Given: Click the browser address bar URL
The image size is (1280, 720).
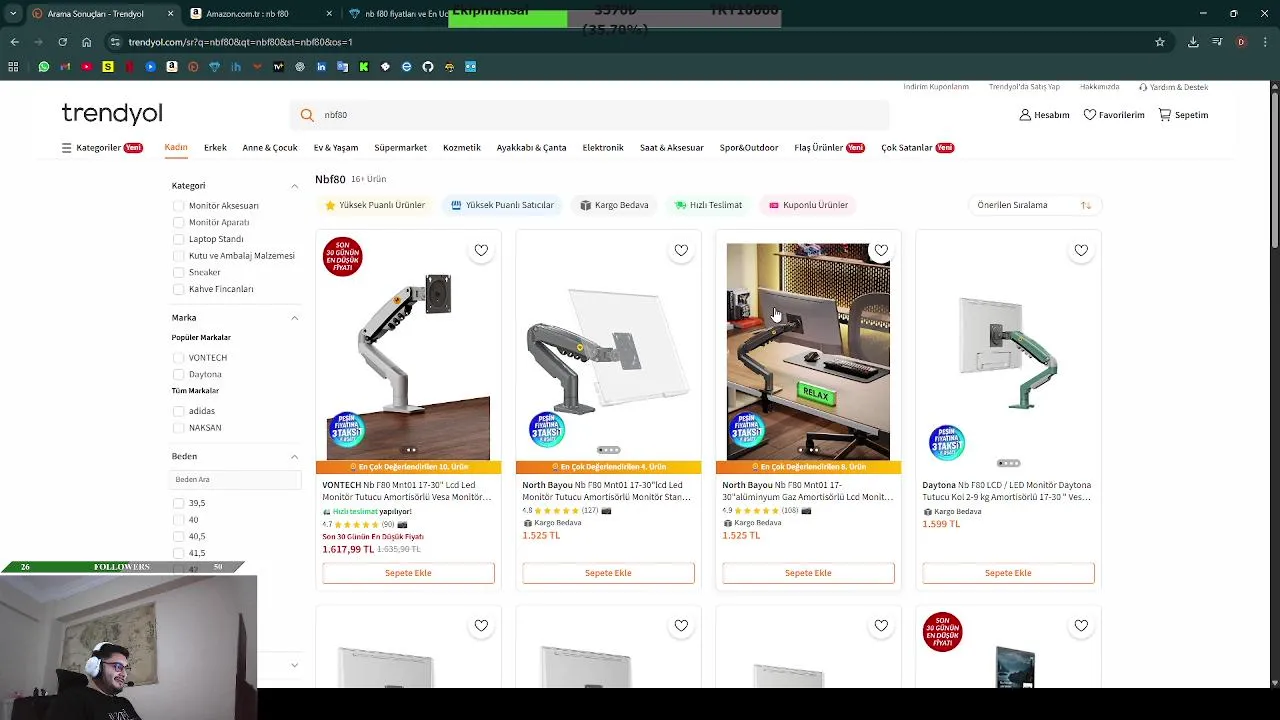Looking at the screenshot, I should click(240, 42).
